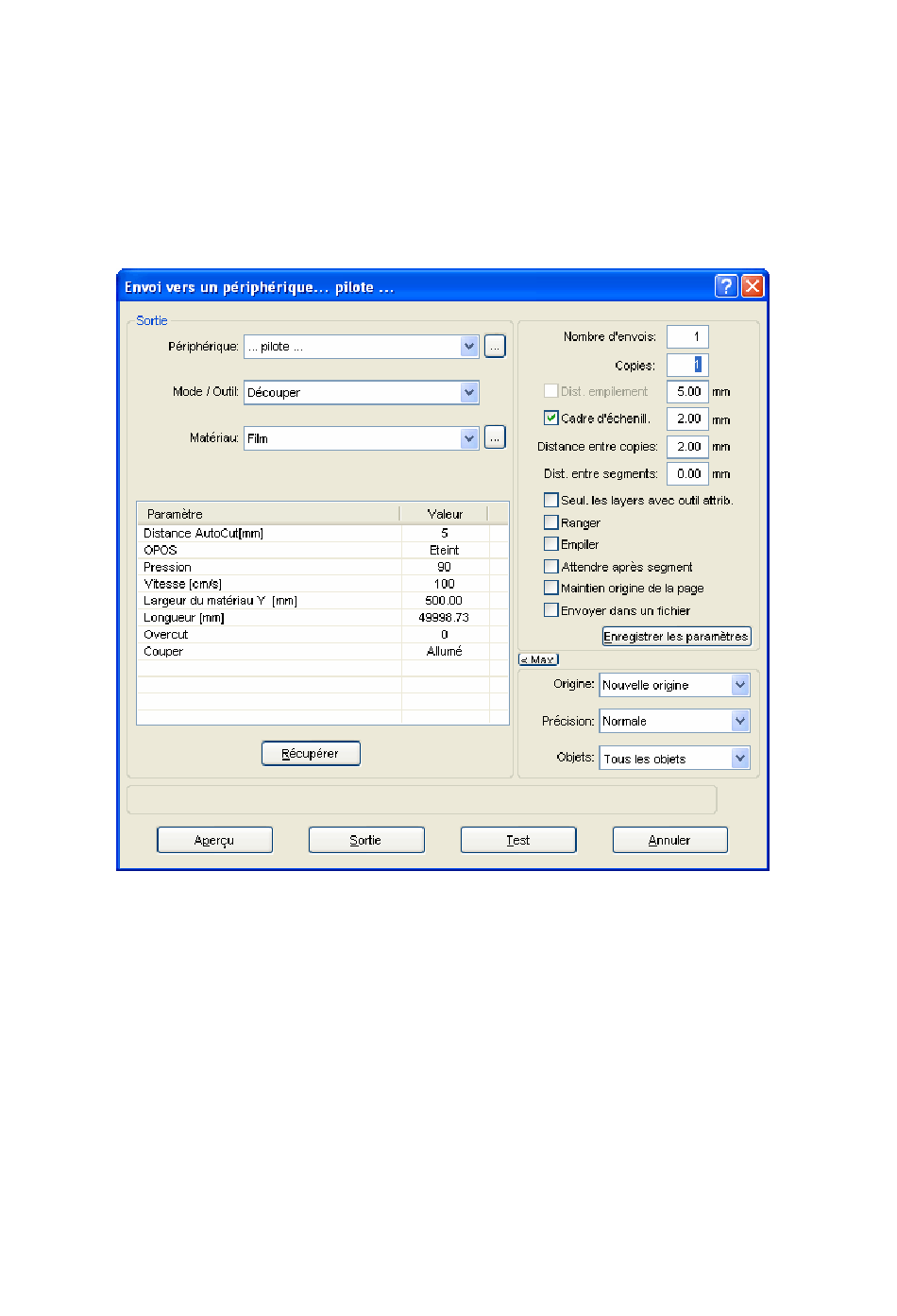The height and width of the screenshot is (1316, 897).
Task: Check Envoyer dans un fichier
Action: click(550, 610)
